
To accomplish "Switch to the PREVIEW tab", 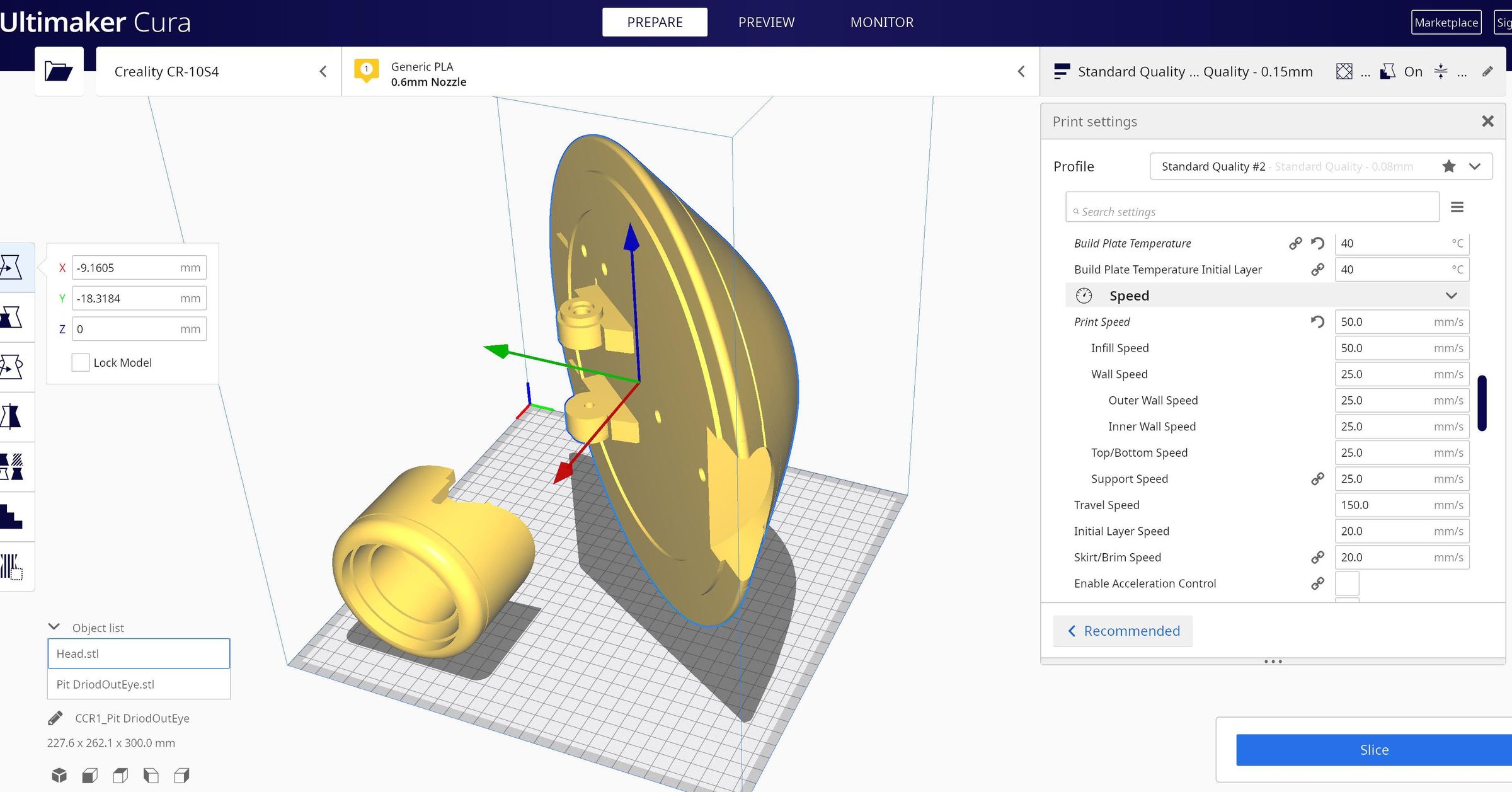I will [x=766, y=22].
